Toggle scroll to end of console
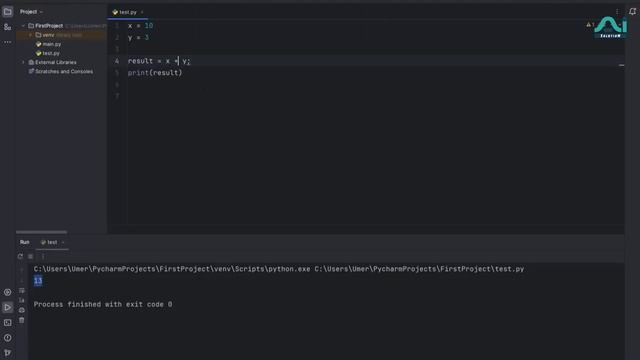 click(22, 300)
